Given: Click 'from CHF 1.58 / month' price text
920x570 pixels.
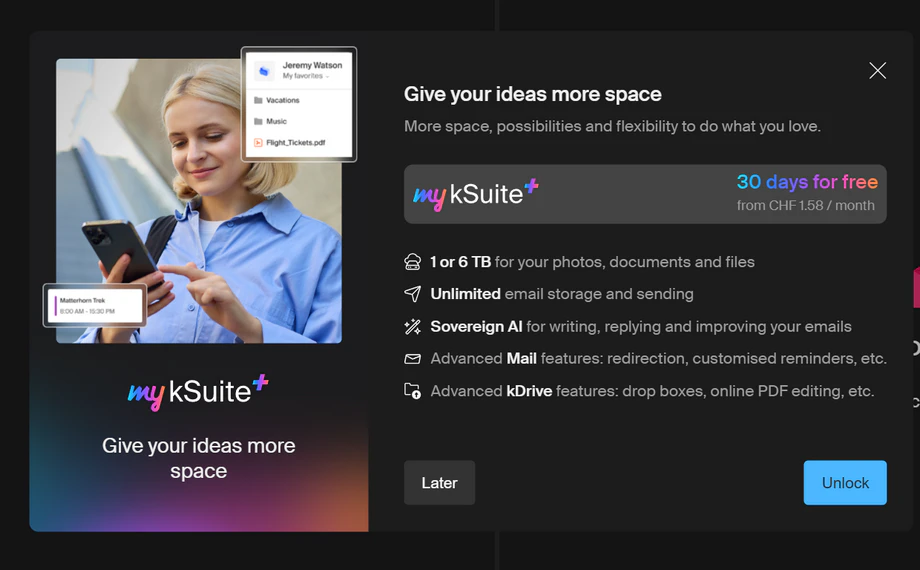Looking at the screenshot, I should 806,205.
